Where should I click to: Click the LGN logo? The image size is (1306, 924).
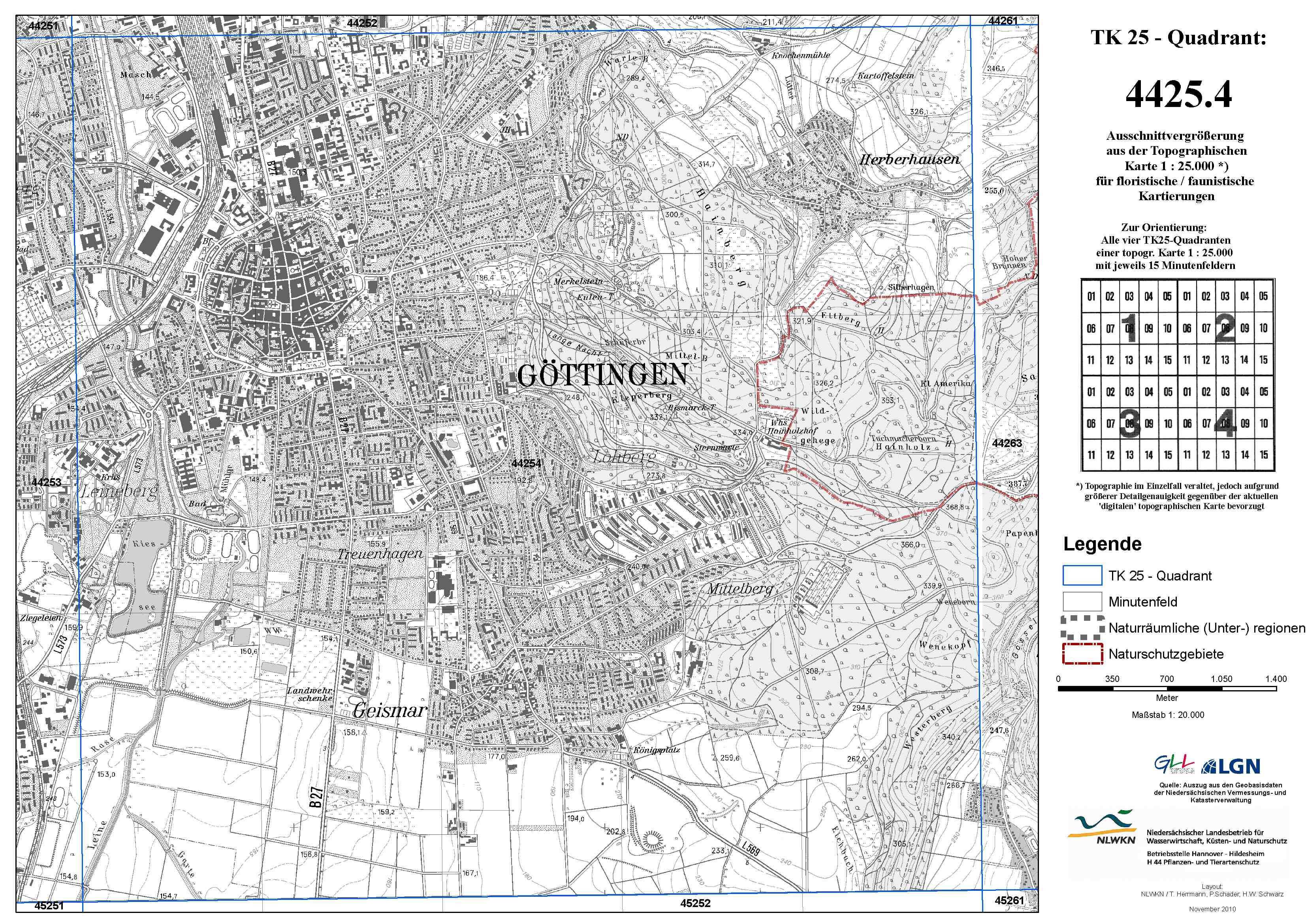(x=1230, y=766)
